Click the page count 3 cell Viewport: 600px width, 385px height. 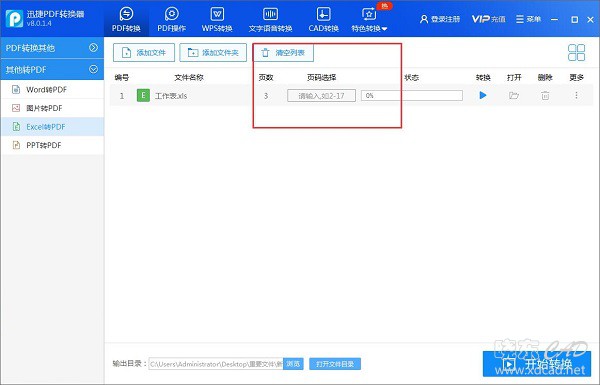coord(266,96)
